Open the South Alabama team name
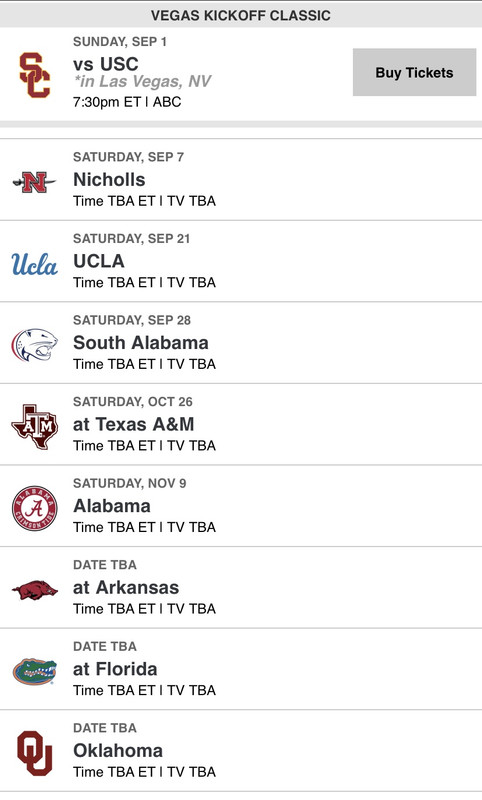The width and height of the screenshot is (482, 800). click(x=141, y=343)
